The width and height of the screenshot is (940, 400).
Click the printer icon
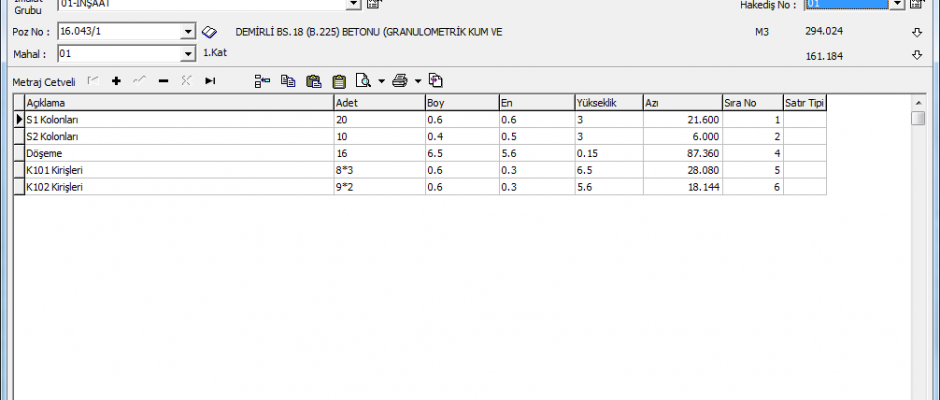[400, 81]
